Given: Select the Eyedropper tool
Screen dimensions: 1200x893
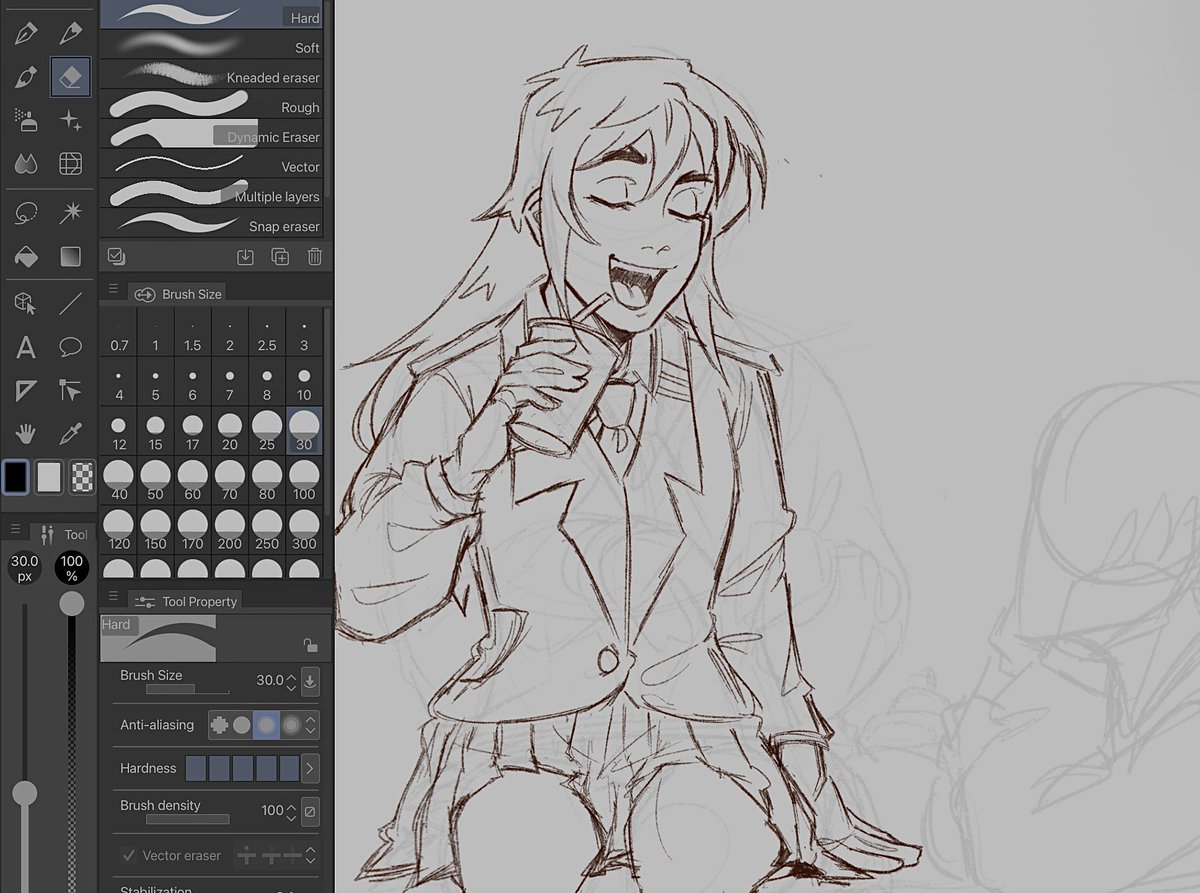Looking at the screenshot, I should tap(70, 434).
